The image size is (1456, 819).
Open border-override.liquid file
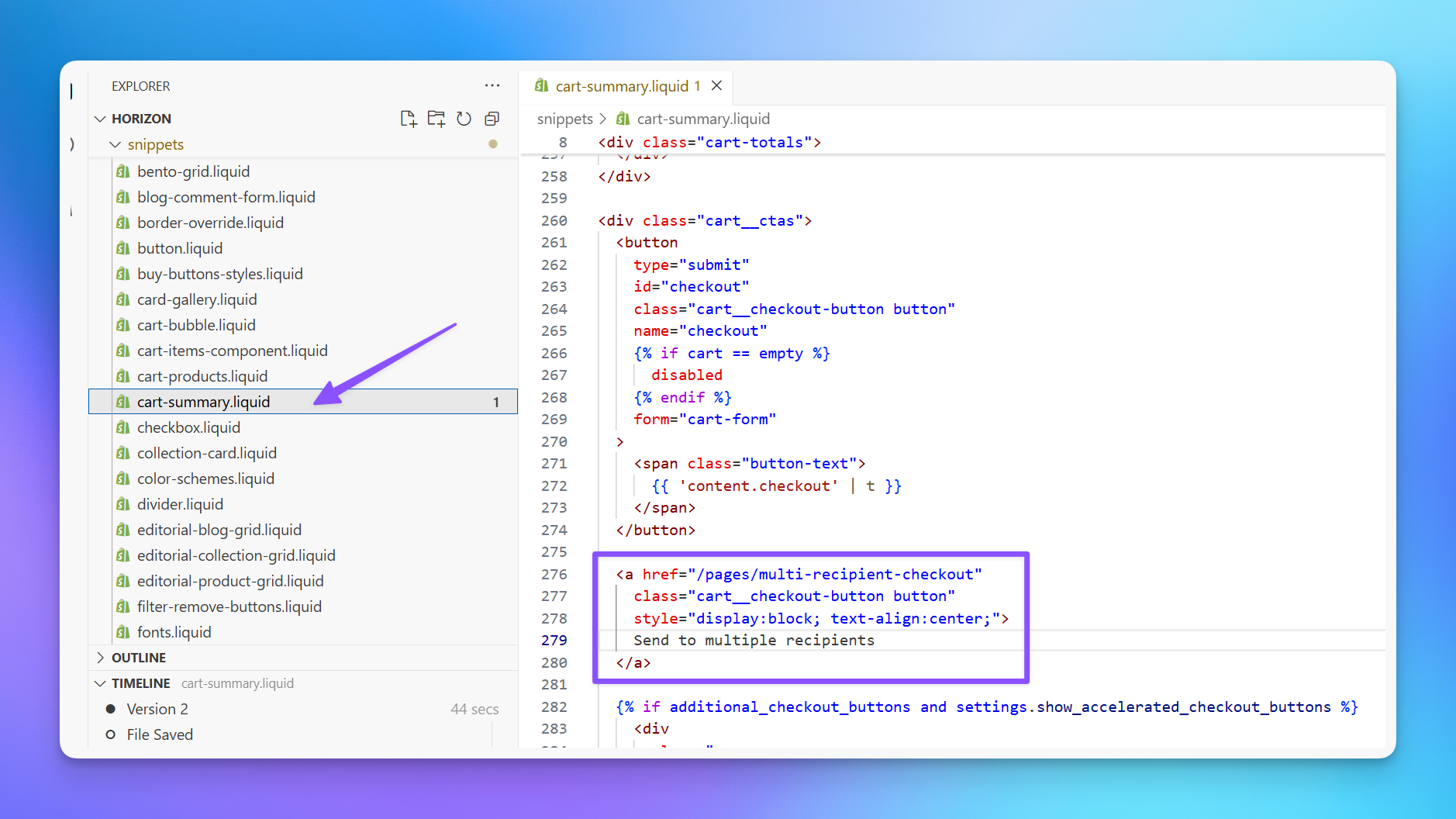tap(210, 223)
